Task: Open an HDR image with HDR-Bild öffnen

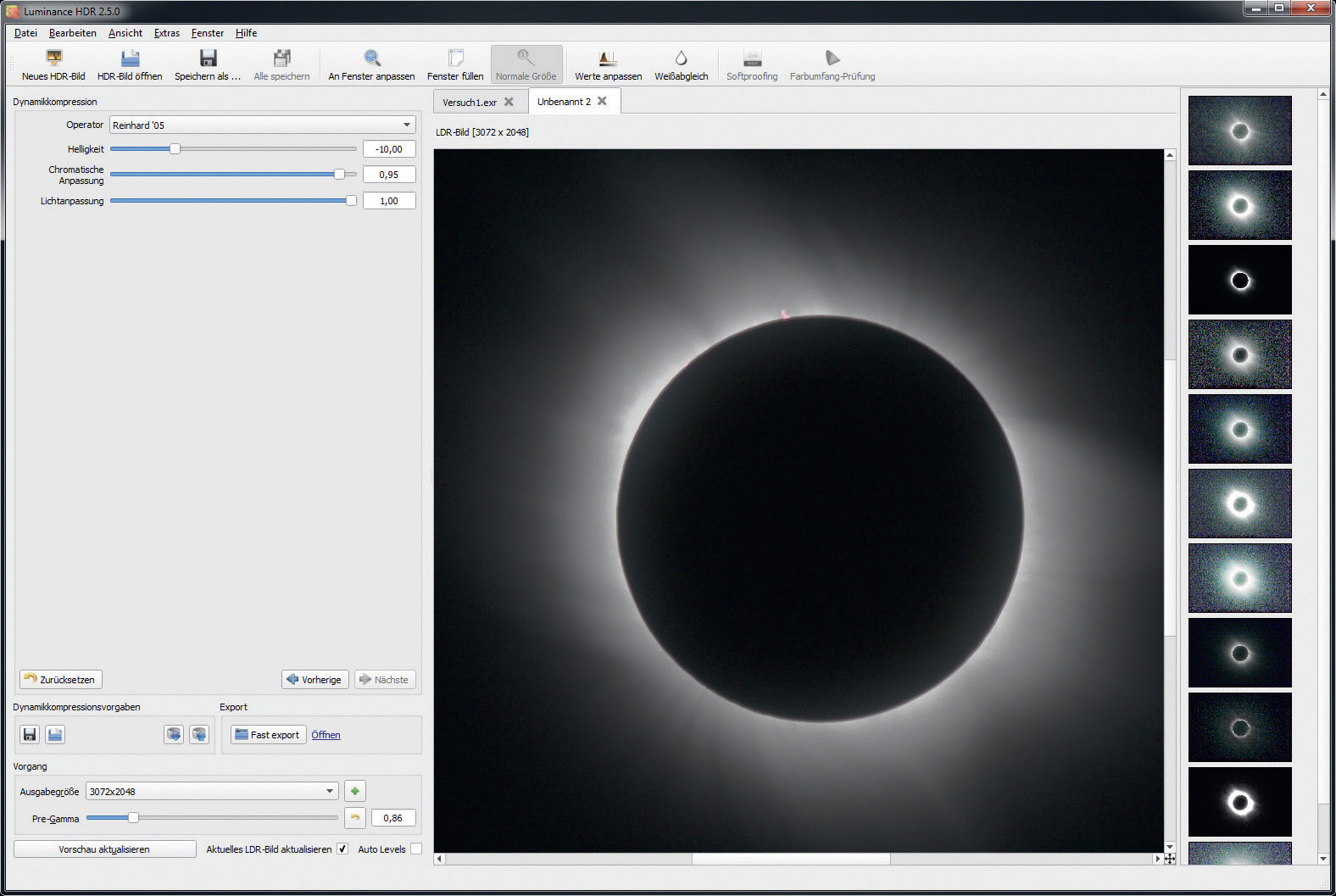Action: click(x=130, y=58)
